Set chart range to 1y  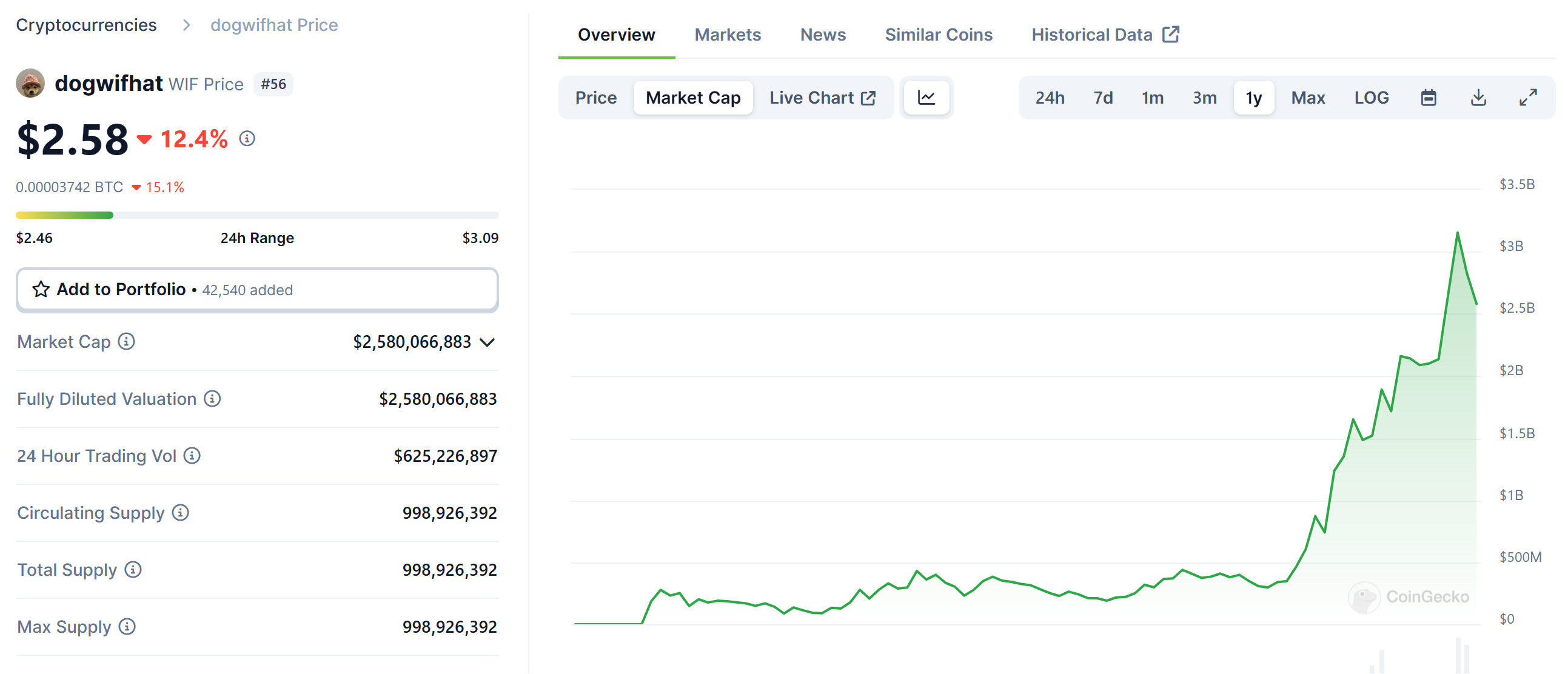point(1254,98)
